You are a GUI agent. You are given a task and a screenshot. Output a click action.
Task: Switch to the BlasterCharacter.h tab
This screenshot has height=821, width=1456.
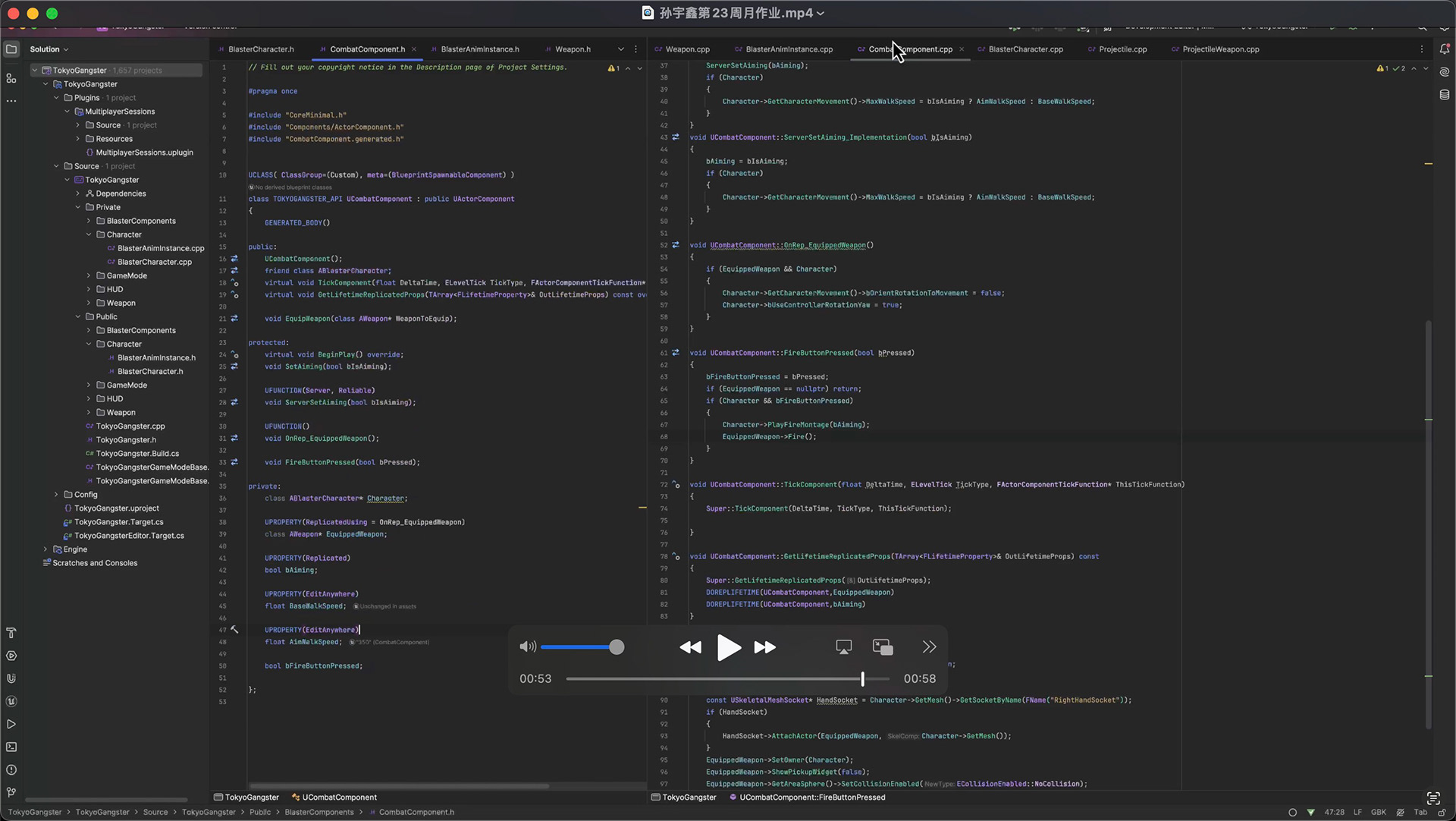pos(260,49)
